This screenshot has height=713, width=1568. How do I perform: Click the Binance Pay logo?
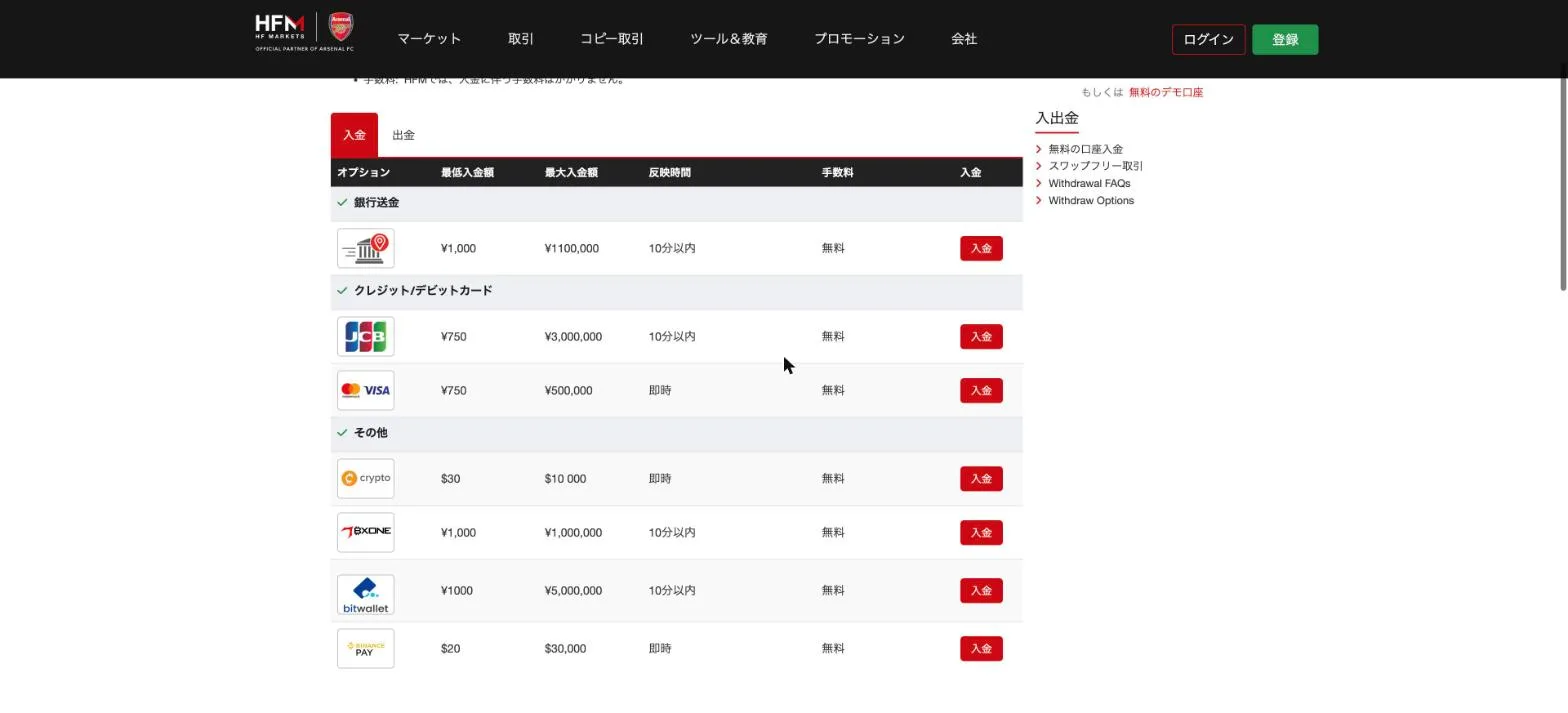pos(366,649)
